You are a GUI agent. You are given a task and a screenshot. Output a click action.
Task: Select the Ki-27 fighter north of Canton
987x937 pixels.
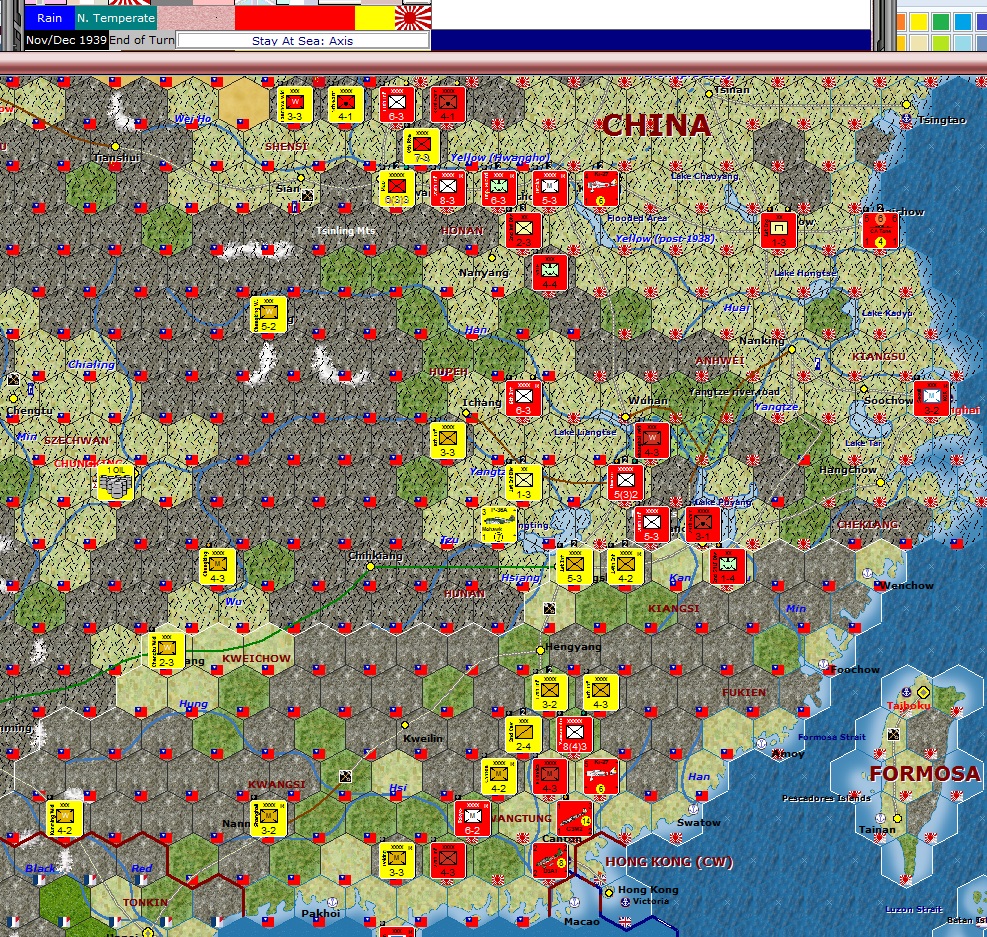pos(601,777)
